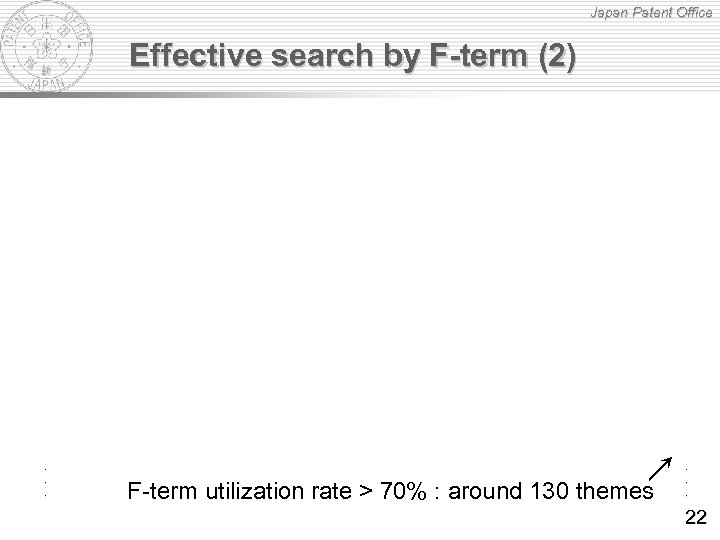Click the diagonal arrow near the footer text

[659, 465]
